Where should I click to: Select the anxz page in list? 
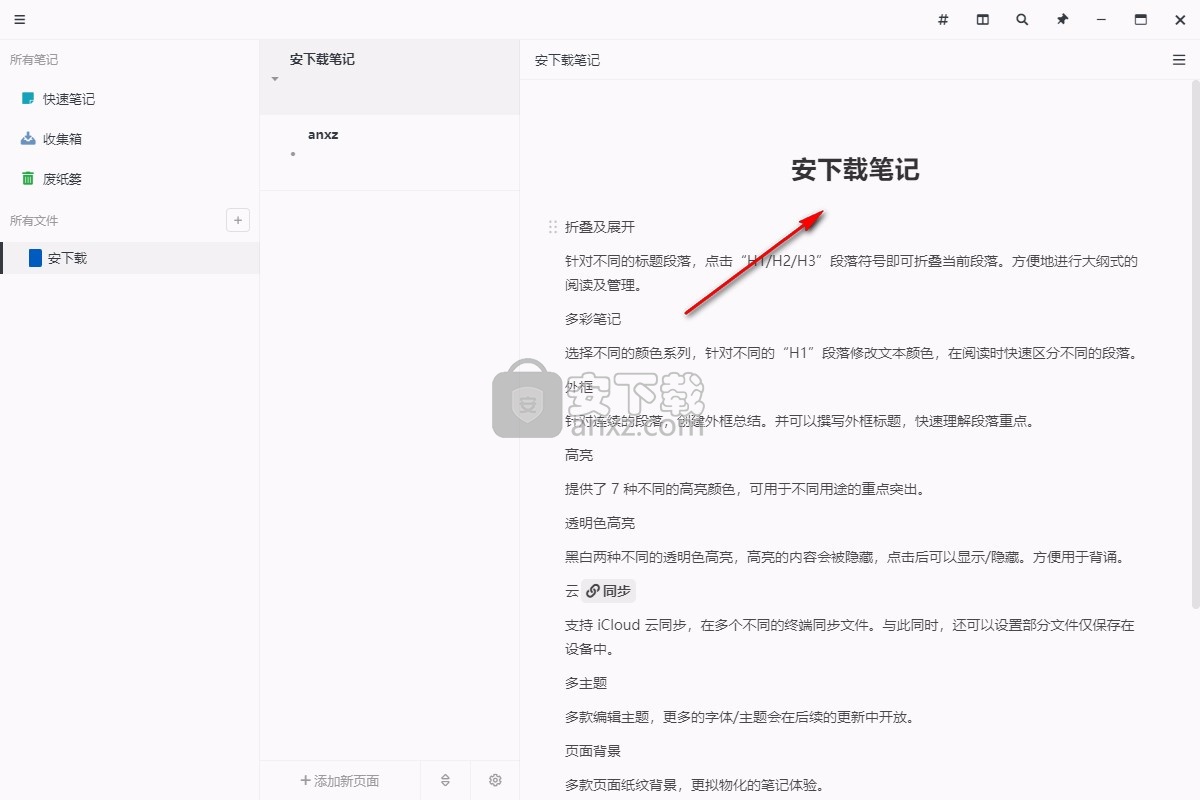click(x=390, y=152)
